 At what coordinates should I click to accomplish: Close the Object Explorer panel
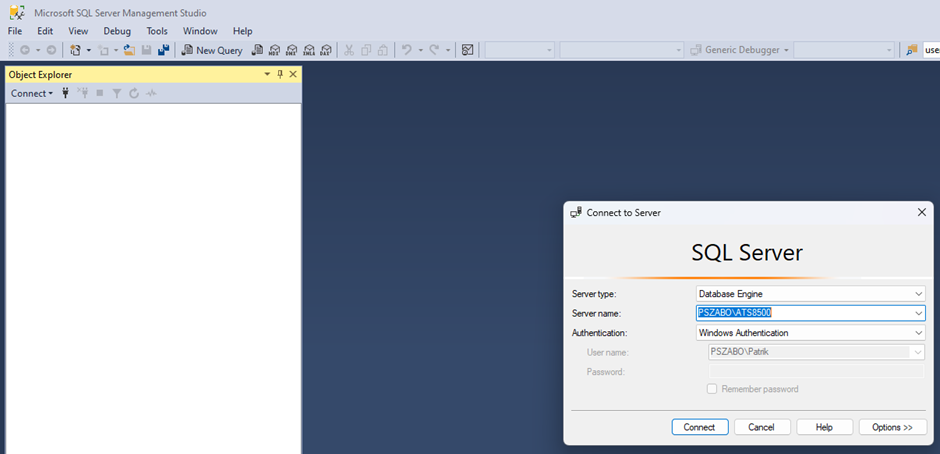point(293,74)
